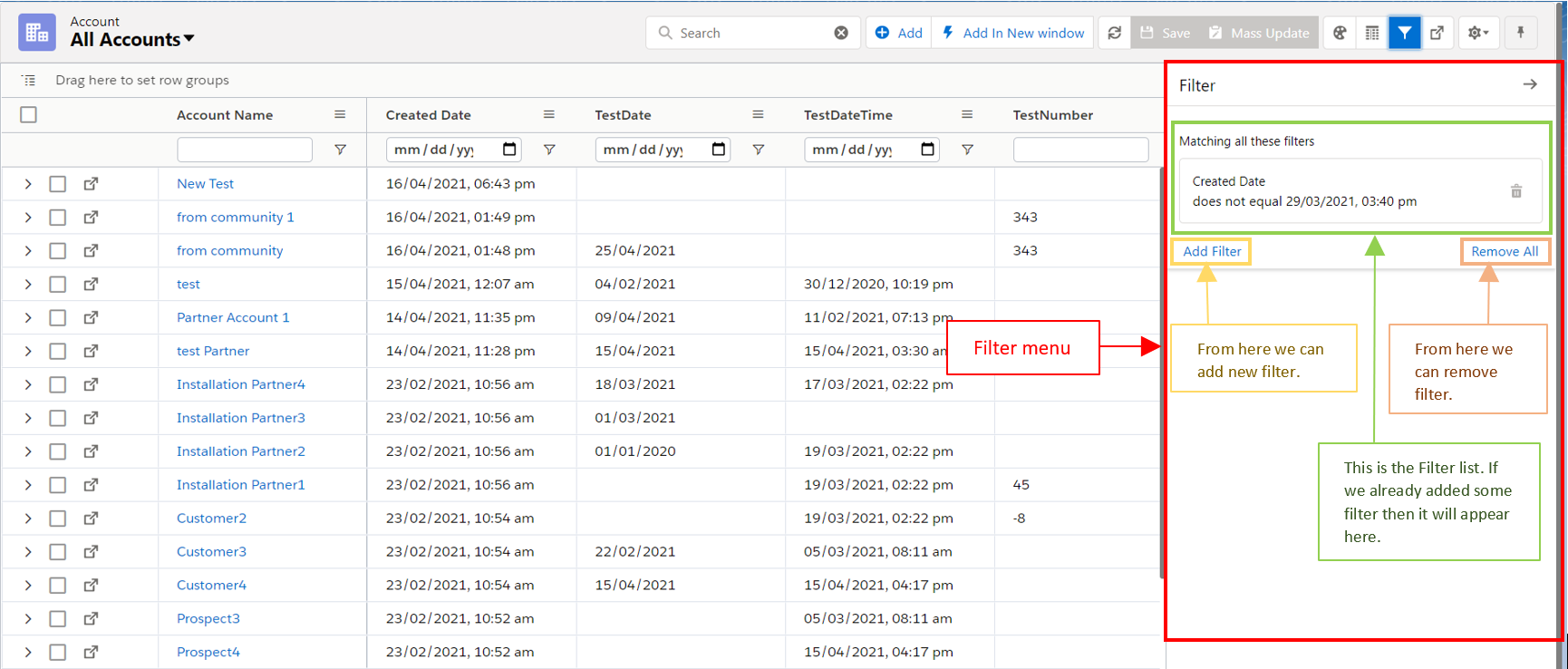Click the Account Name filter text box

click(x=245, y=150)
